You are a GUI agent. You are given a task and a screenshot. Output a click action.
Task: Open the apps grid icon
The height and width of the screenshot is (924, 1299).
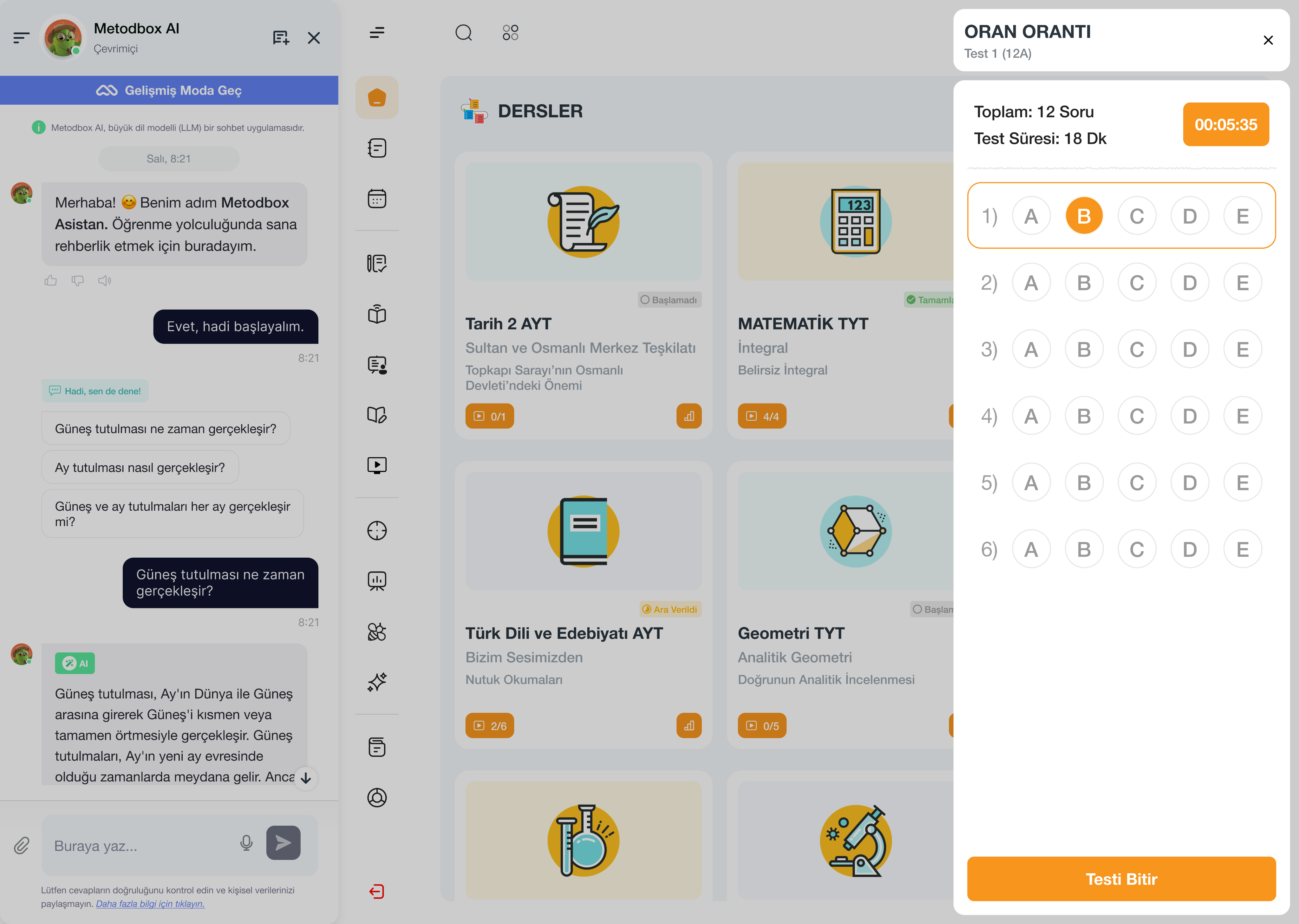tap(510, 32)
